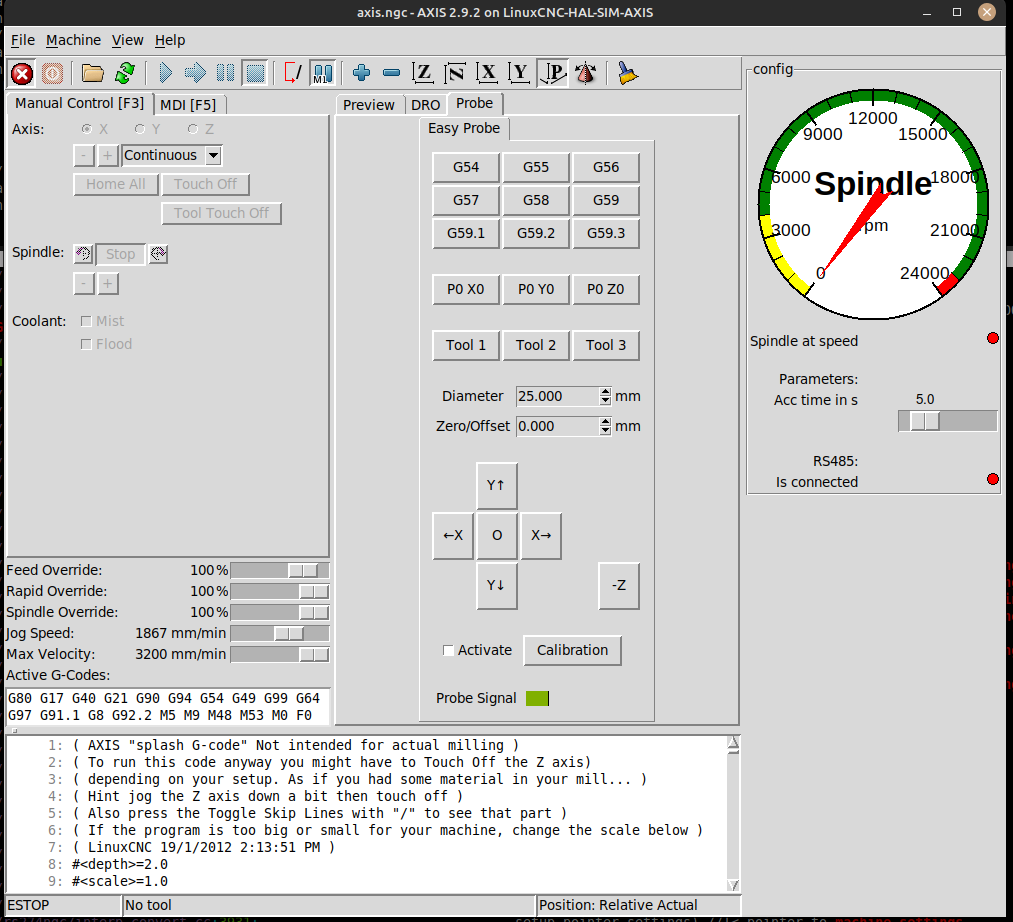Step the program with the arrow icon
The image size is (1013, 922).
[x=195, y=73]
